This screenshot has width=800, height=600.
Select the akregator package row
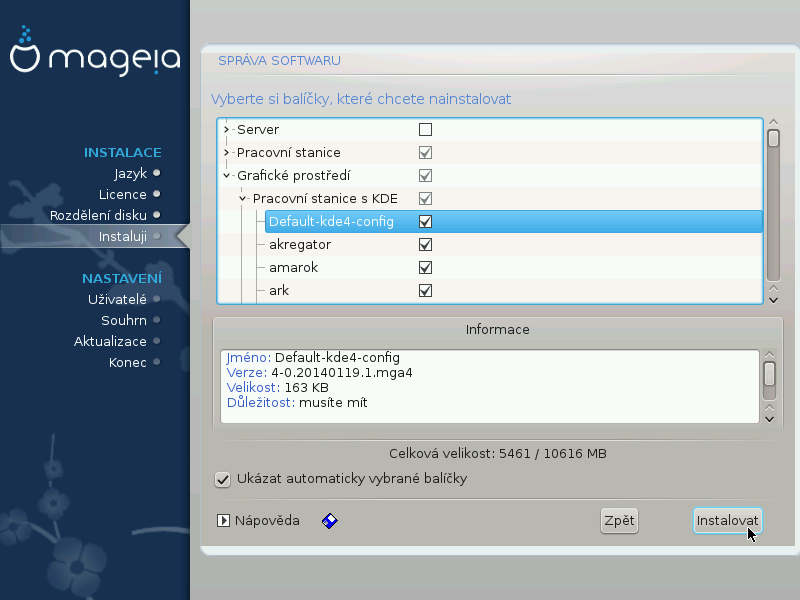point(514,244)
